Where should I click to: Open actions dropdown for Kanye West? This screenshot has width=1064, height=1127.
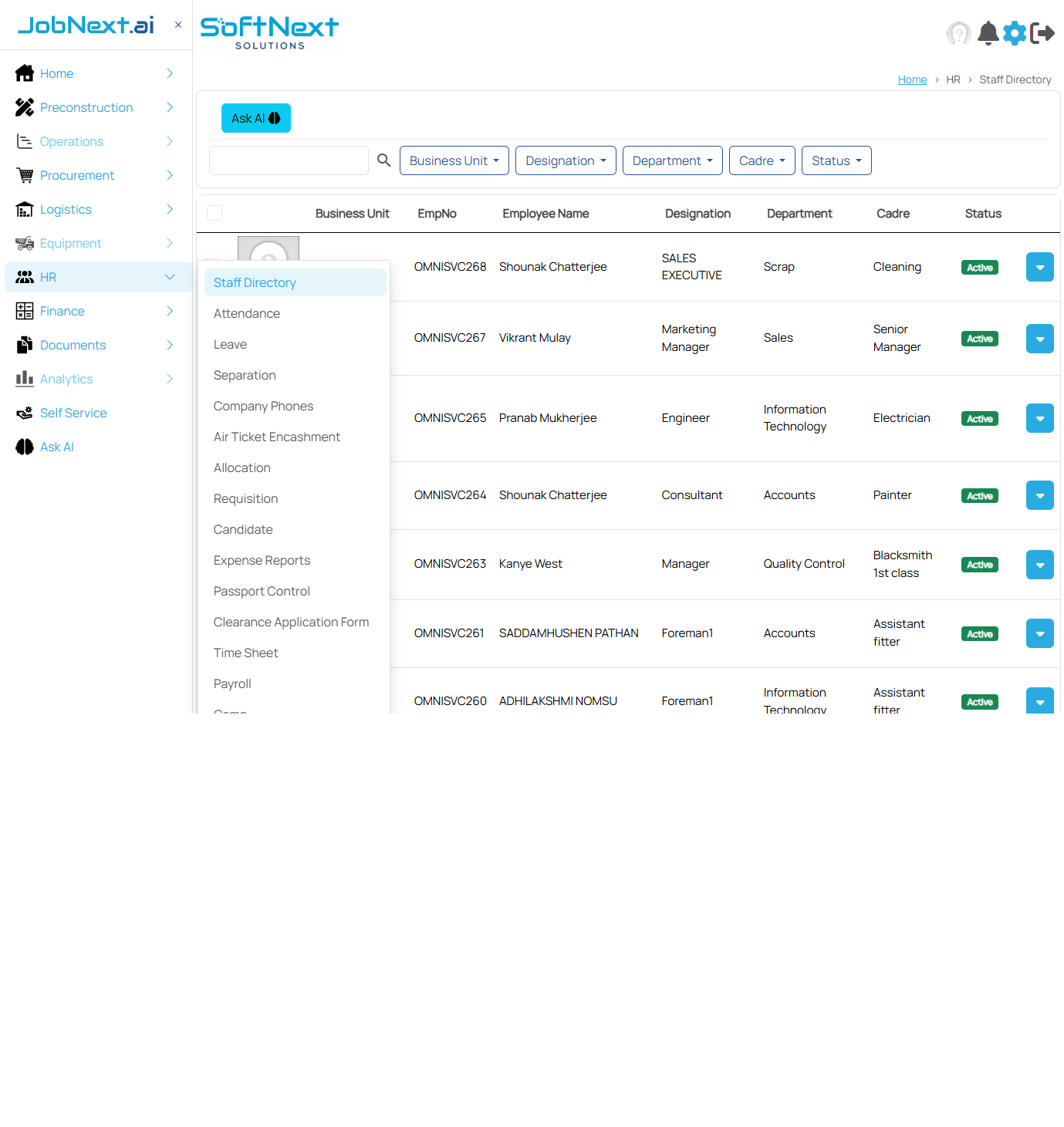1039,564
